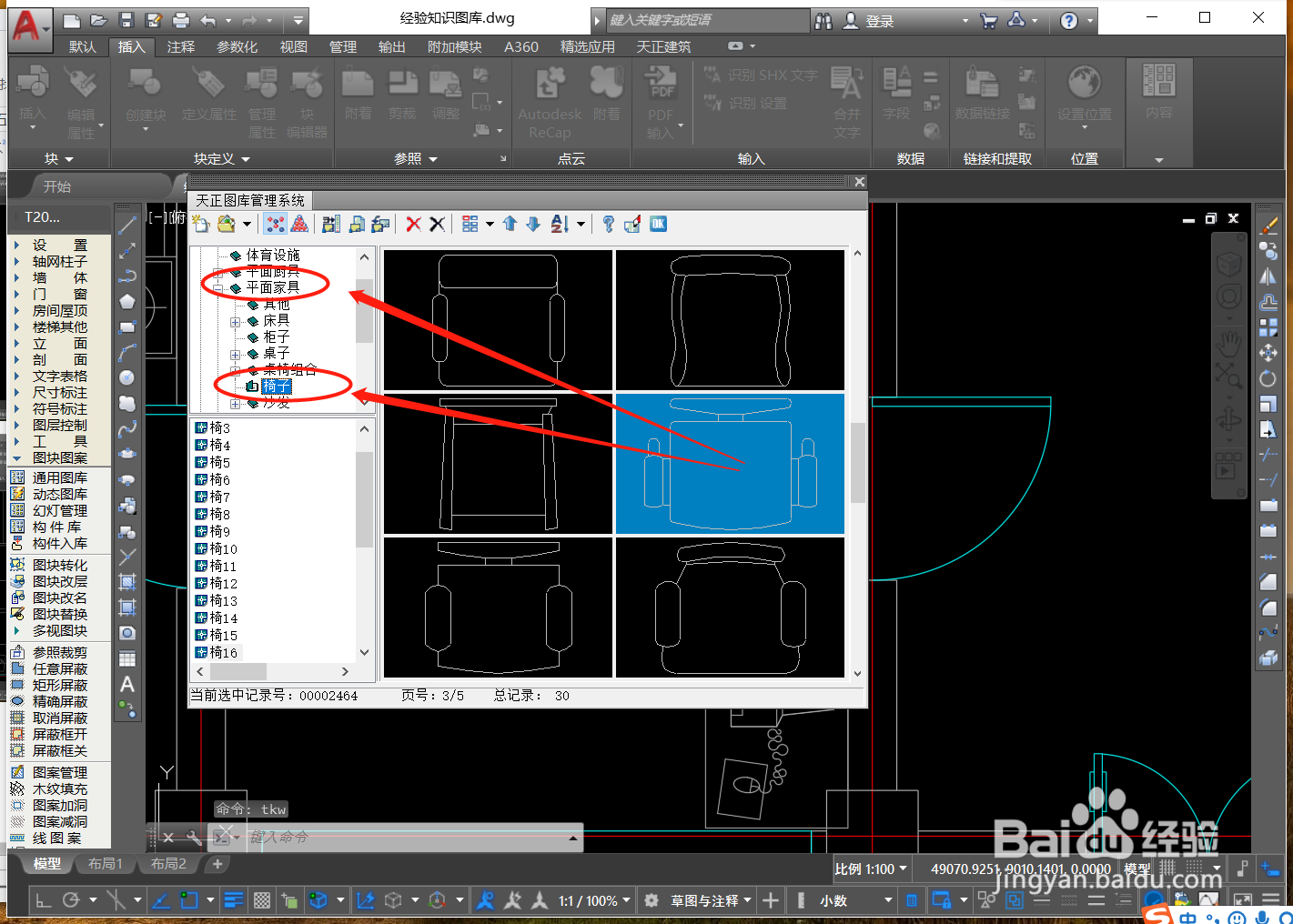Click the blue up arrow (previous page) icon
This screenshot has width=1293, height=924.
coord(510,224)
